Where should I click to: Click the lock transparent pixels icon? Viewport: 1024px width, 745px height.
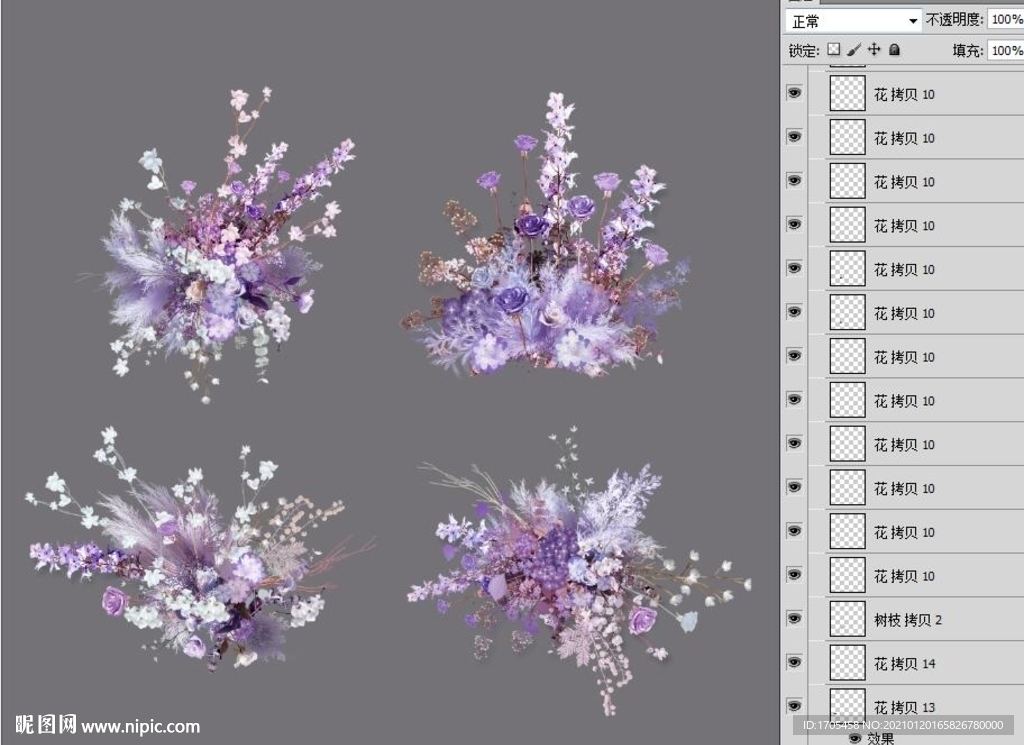coord(833,49)
